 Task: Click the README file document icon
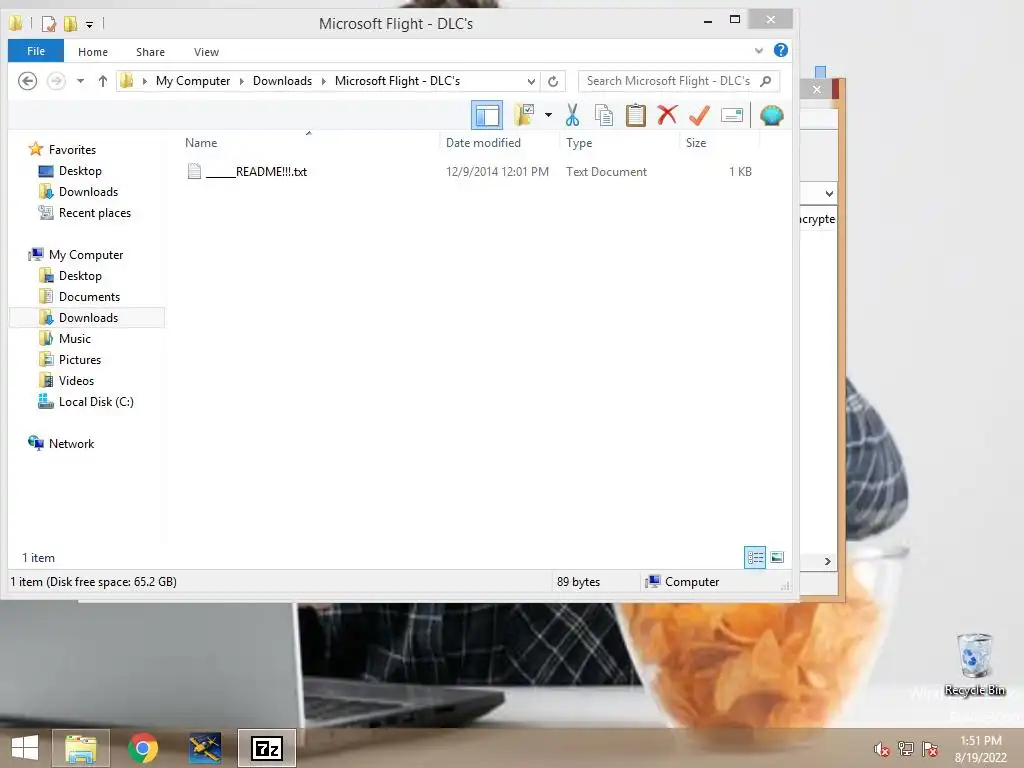pos(194,171)
